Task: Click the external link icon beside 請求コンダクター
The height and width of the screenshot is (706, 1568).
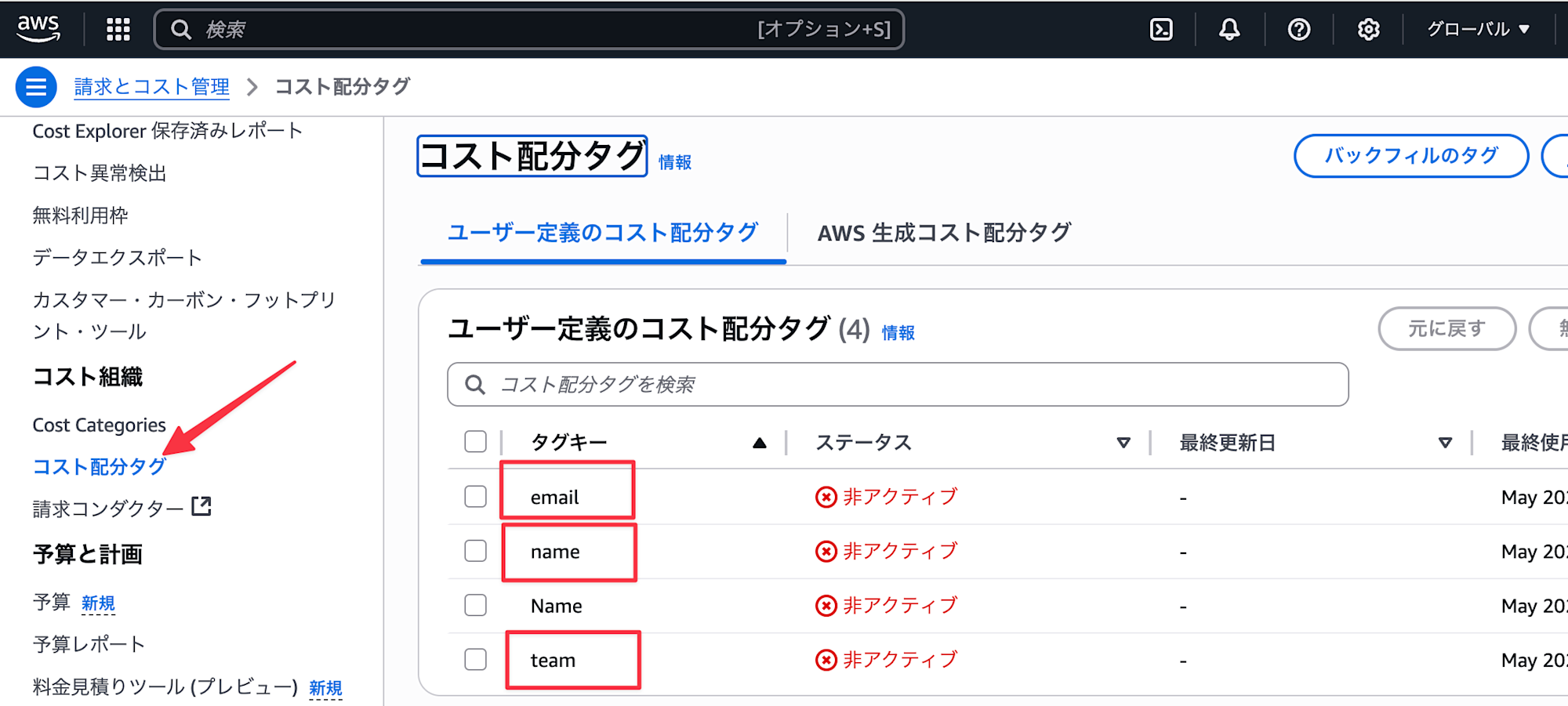Action: pos(201,506)
